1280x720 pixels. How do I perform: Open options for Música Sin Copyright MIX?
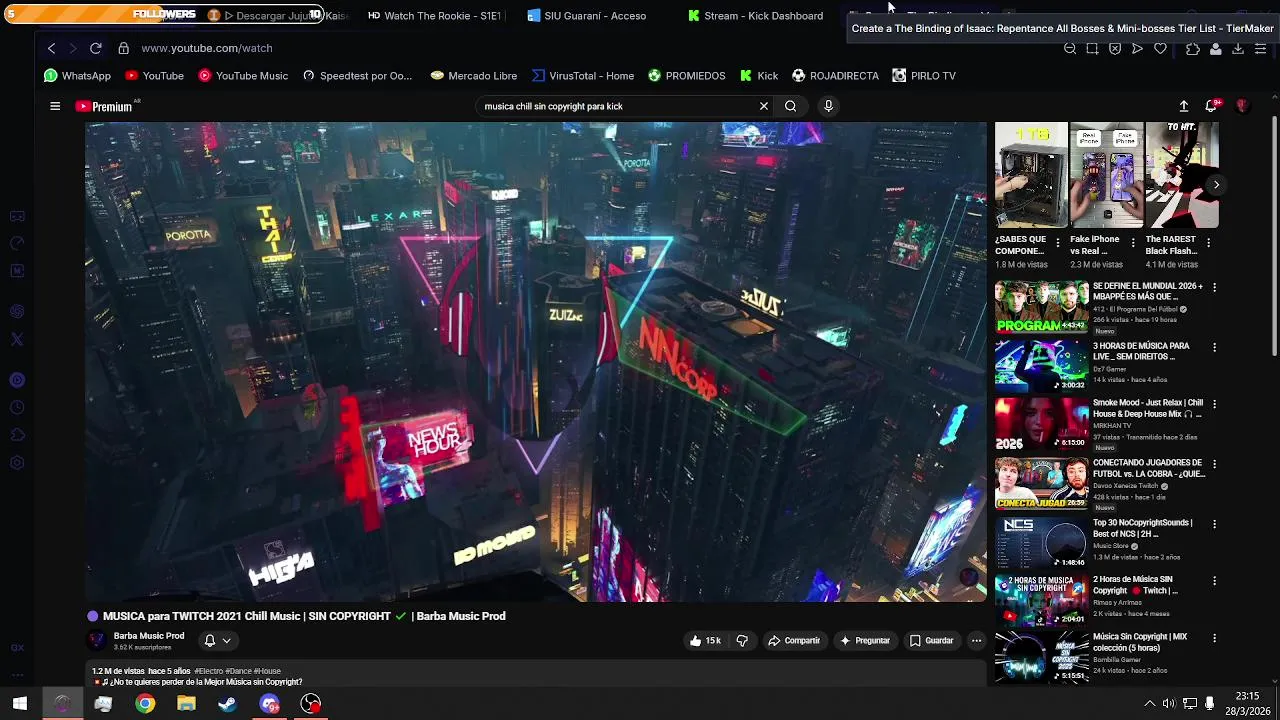tap(1214, 639)
